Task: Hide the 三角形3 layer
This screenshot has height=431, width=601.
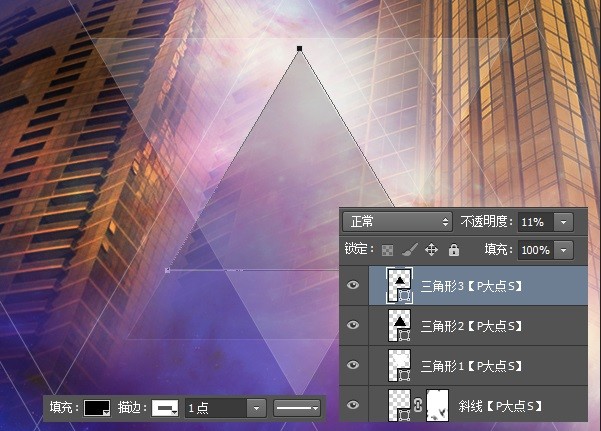Action: tap(353, 285)
